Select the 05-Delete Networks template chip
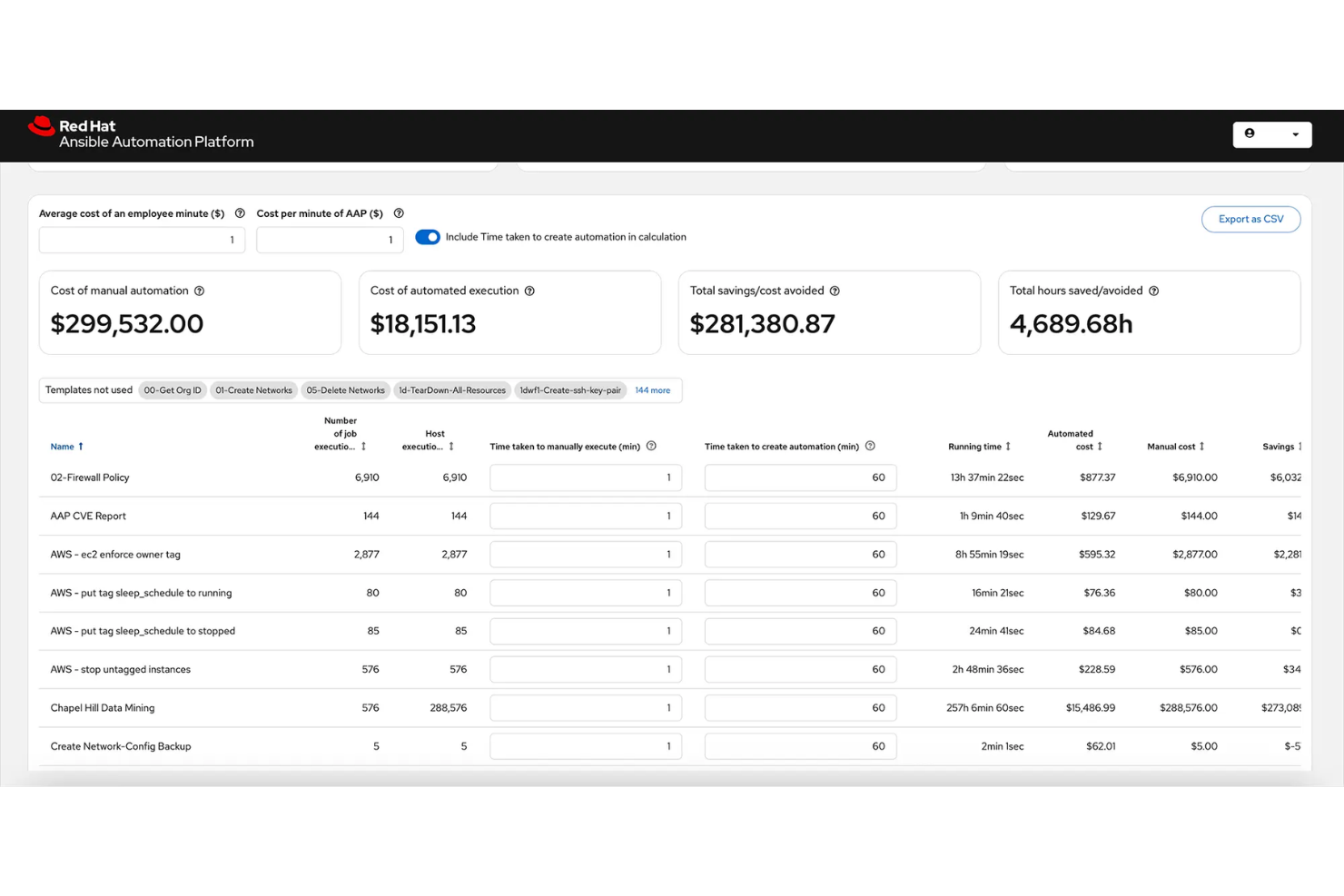The width and height of the screenshot is (1344, 896). 345,390
